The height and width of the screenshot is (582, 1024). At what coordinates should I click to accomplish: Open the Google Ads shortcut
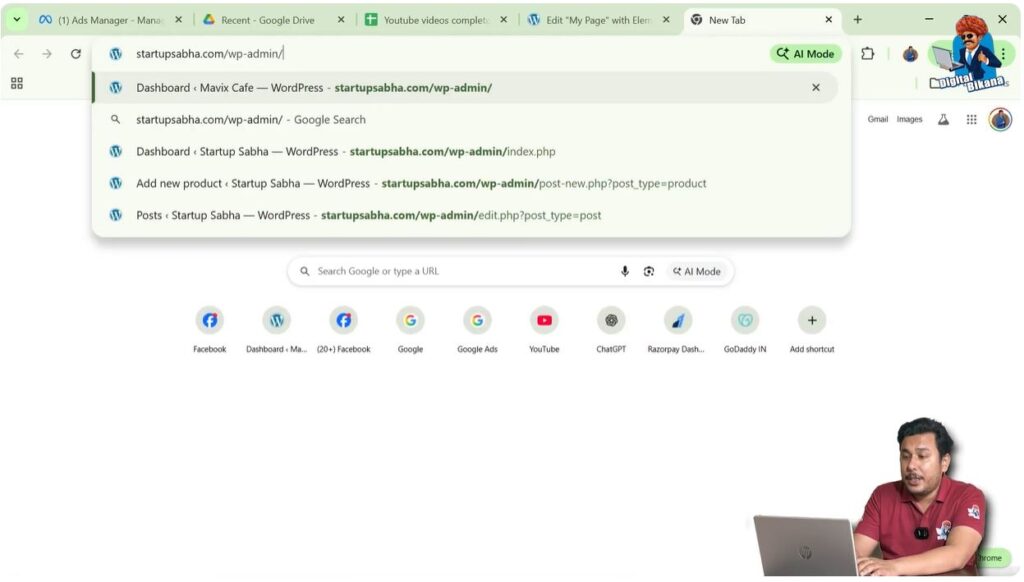477,320
